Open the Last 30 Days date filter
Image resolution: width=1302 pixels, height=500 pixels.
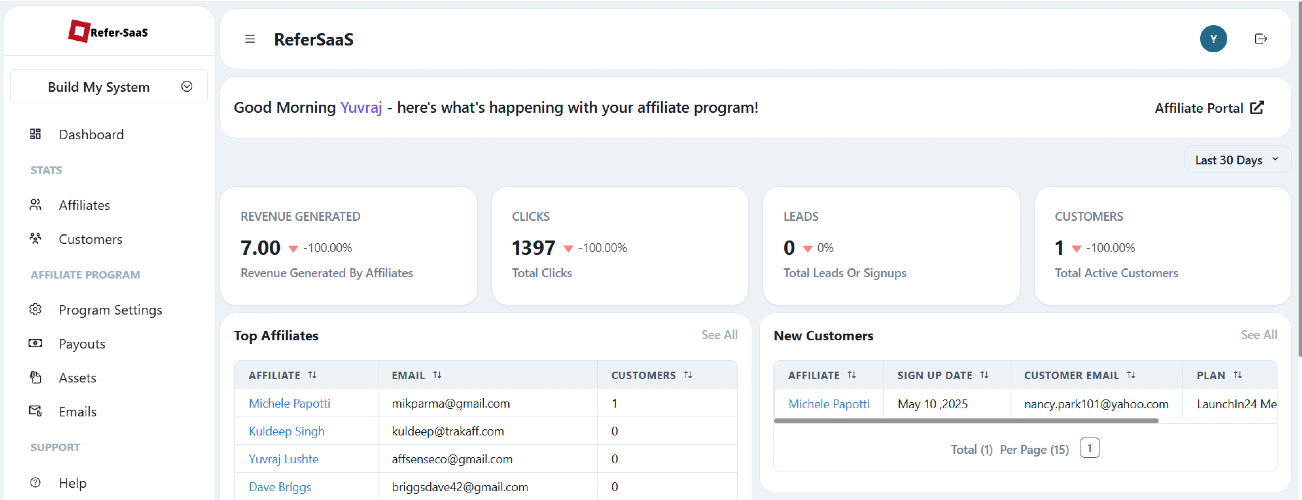tap(1237, 160)
